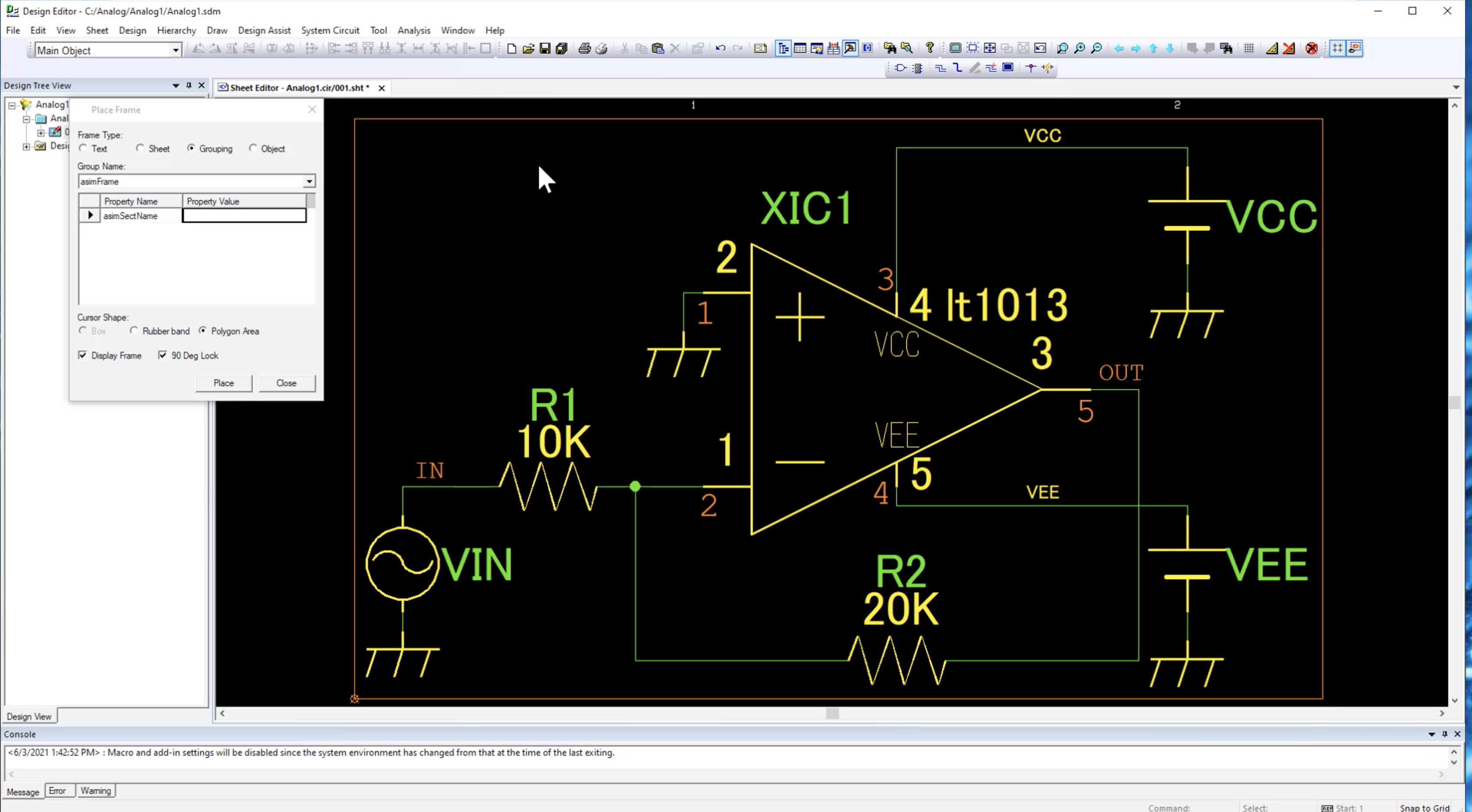
Task: Select Polygon Area cursor shape
Action: [x=203, y=330]
